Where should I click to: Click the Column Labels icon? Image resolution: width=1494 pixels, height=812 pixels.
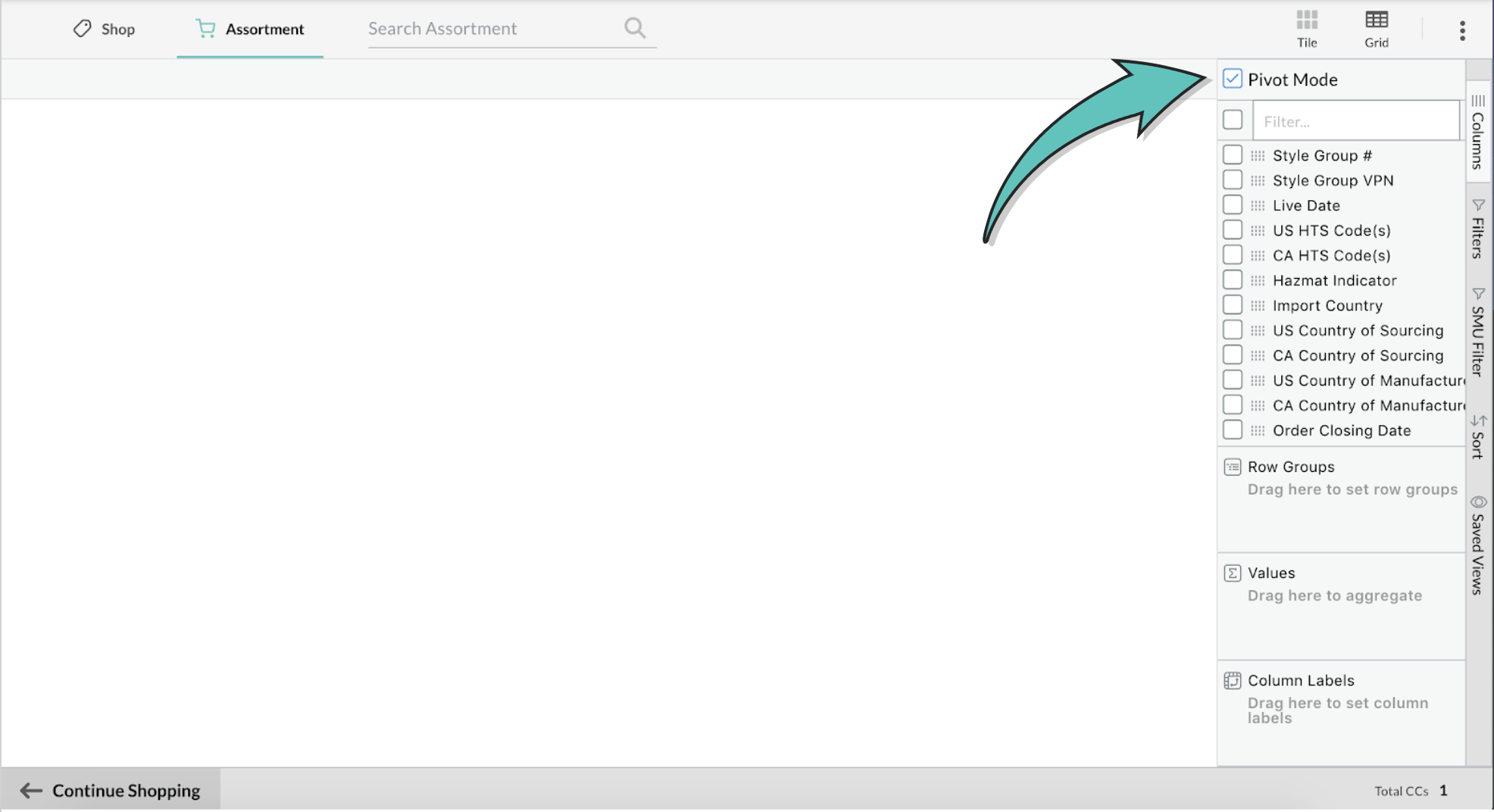tap(1233, 680)
